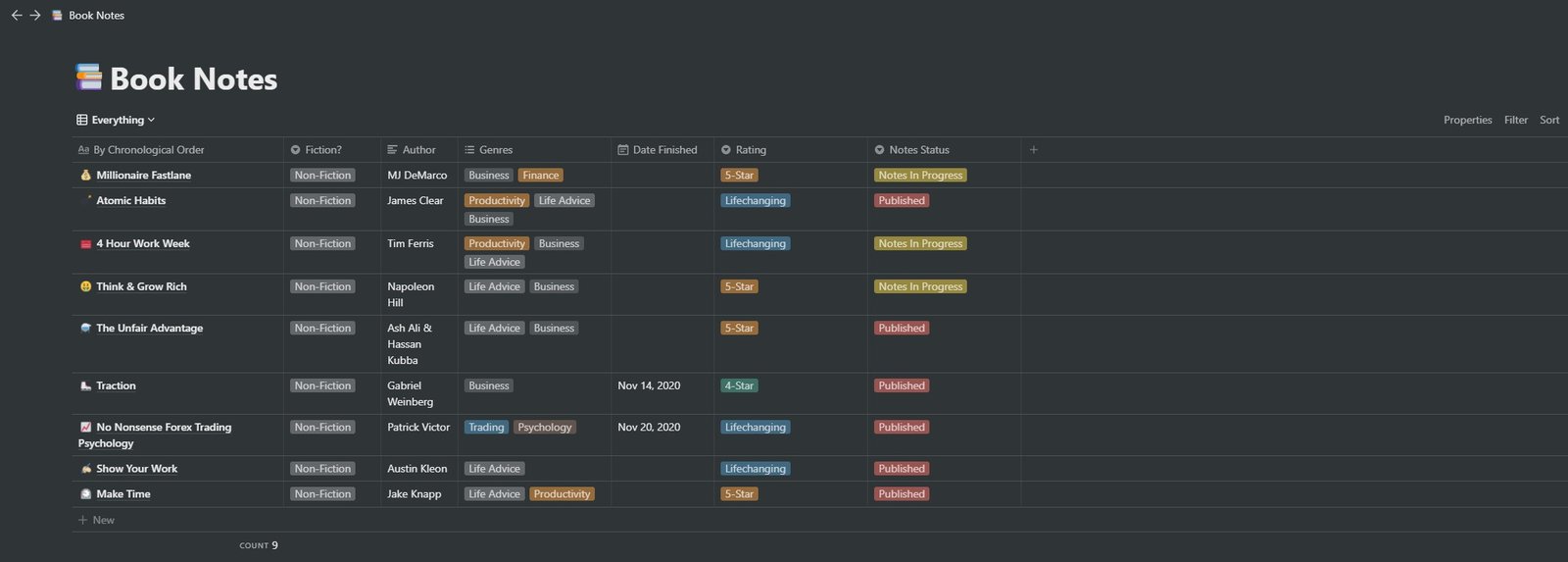Click the By Chronological Order column header

[179, 150]
